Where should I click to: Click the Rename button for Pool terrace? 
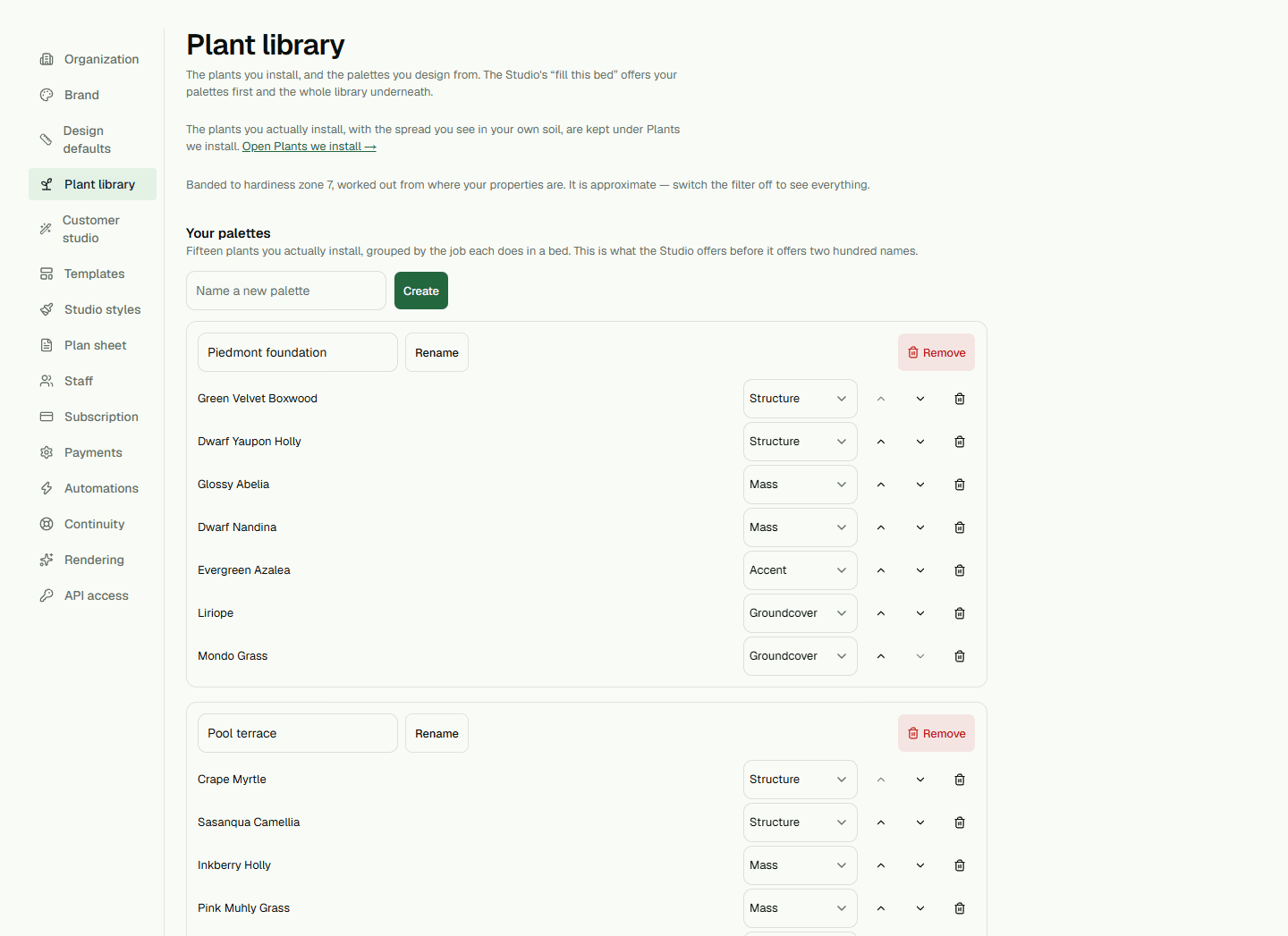point(436,733)
